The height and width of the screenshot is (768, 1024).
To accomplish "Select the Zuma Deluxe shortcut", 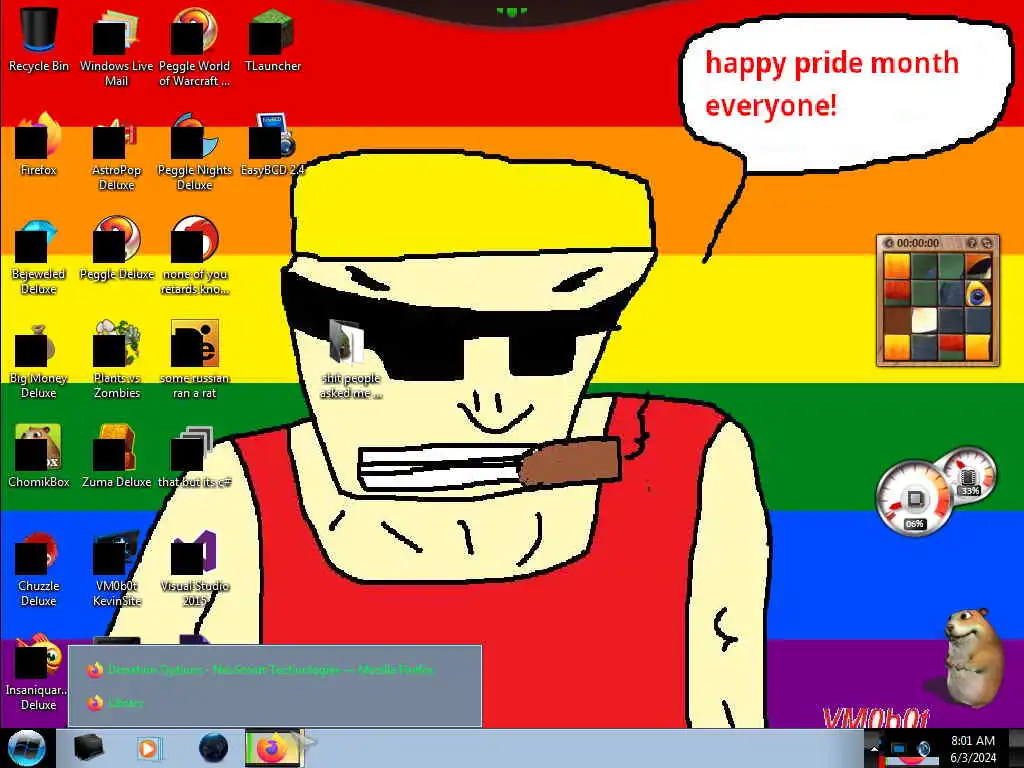I will [116, 456].
